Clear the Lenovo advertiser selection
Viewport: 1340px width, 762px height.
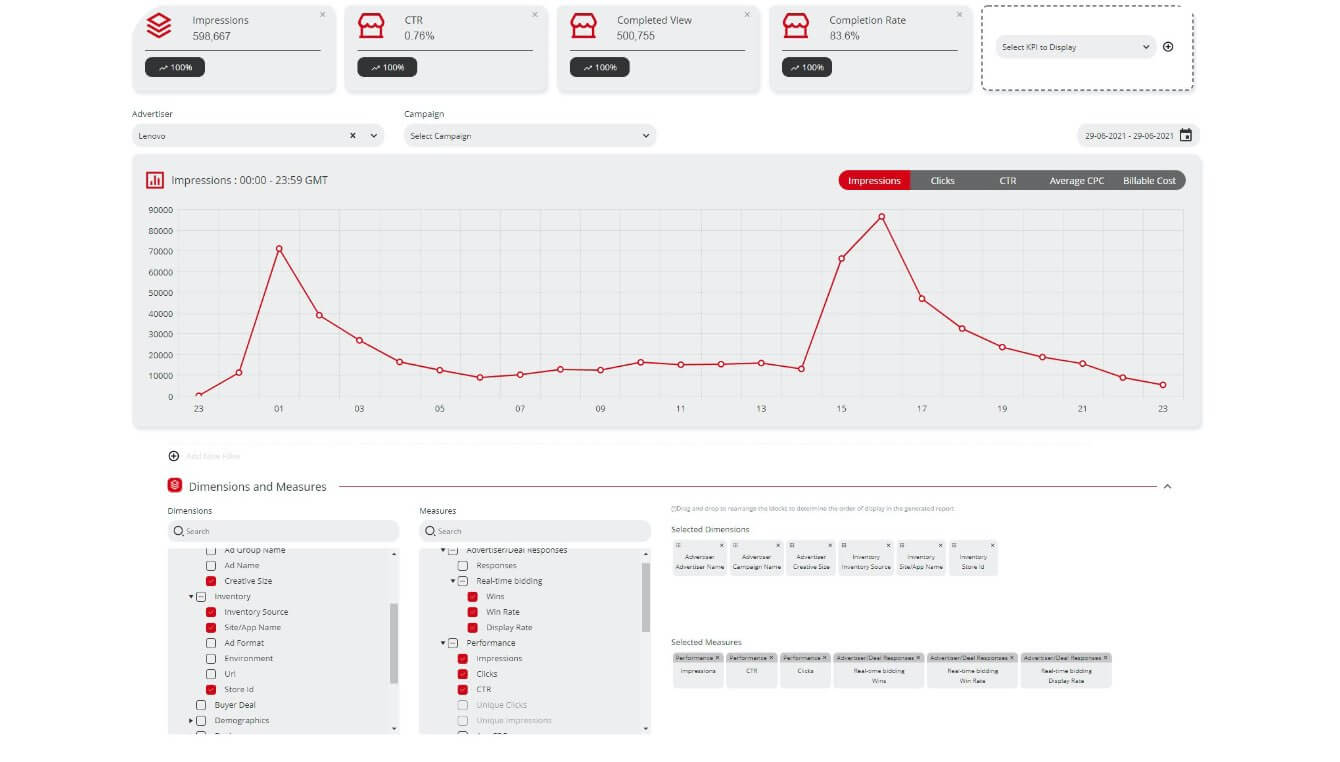353,136
